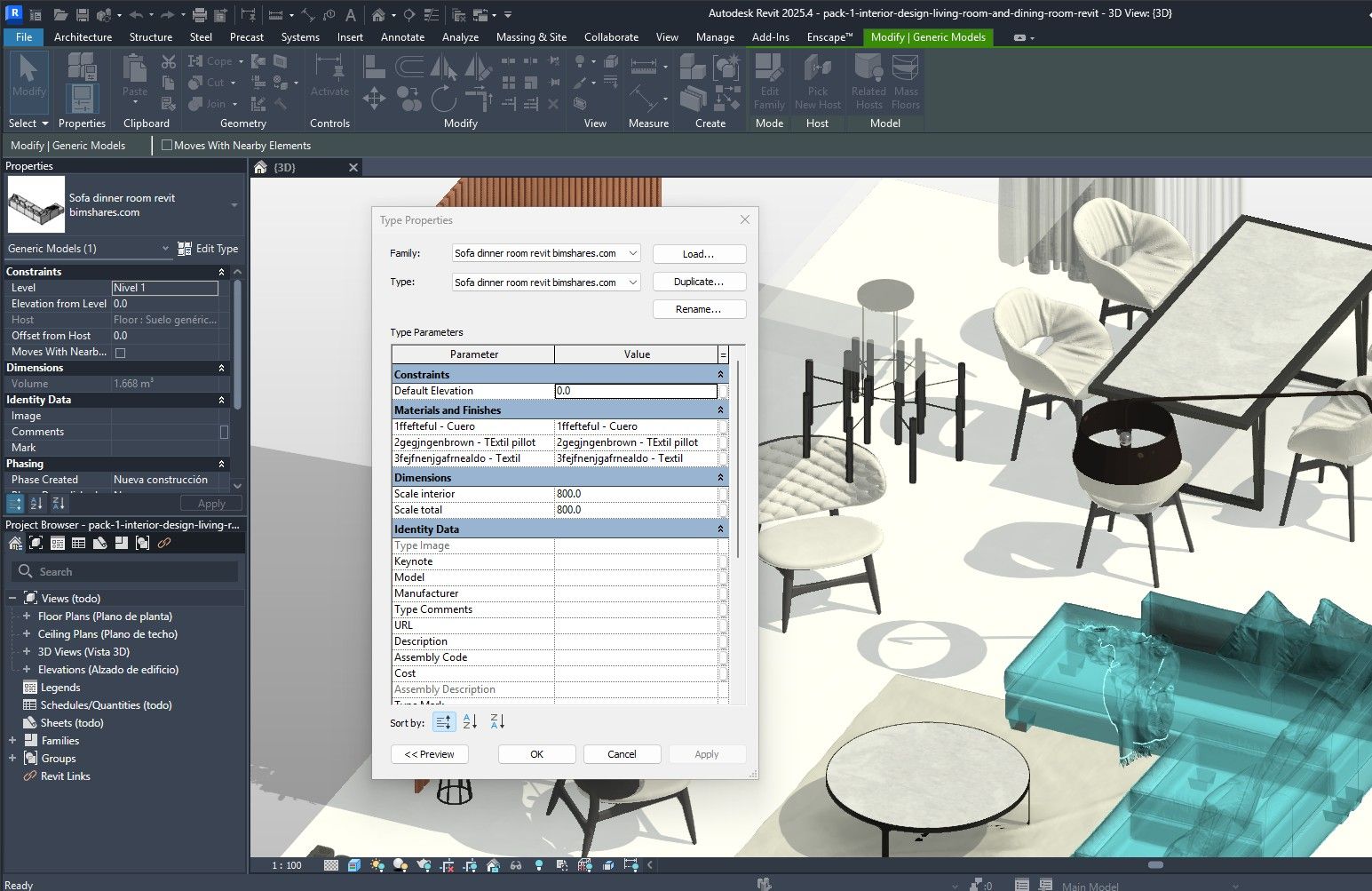Click the Project Browser Search field
This screenshot has width=1372, height=891.
126,571
